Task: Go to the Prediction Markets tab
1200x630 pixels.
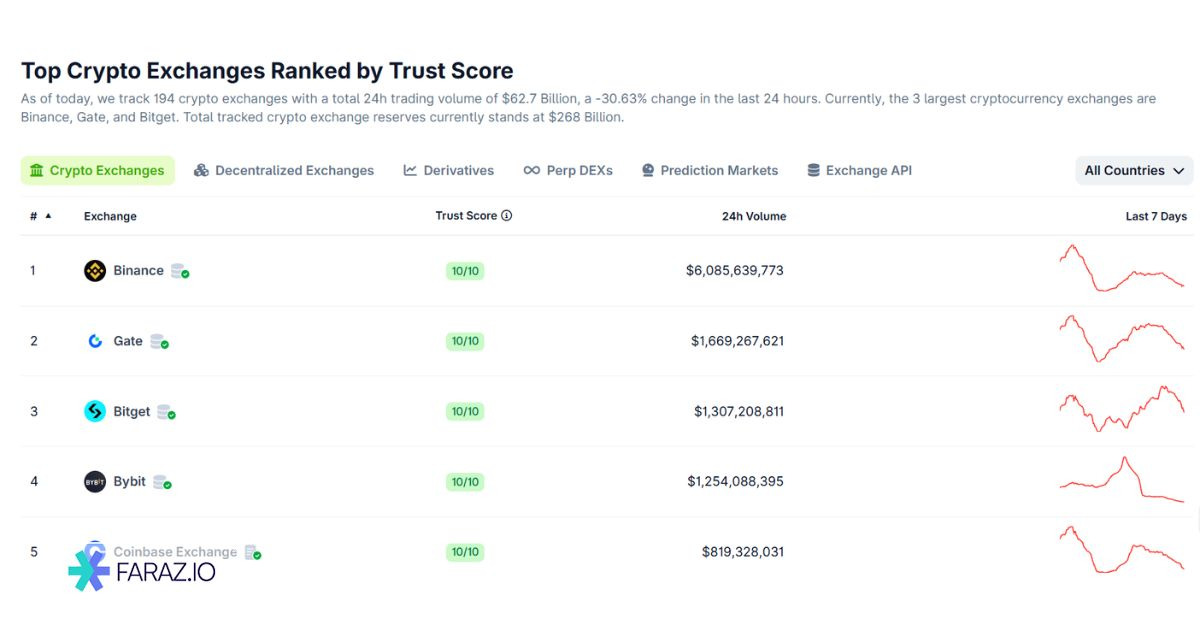Action: tap(710, 171)
